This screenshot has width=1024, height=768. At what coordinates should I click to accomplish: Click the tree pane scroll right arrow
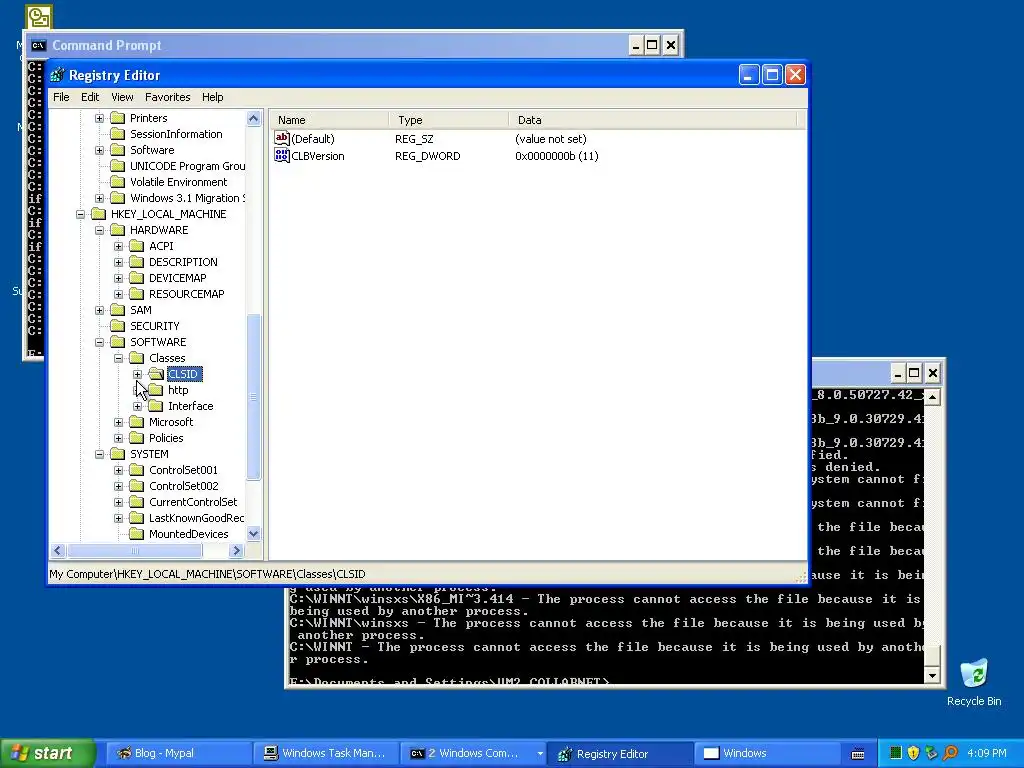[237, 551]
